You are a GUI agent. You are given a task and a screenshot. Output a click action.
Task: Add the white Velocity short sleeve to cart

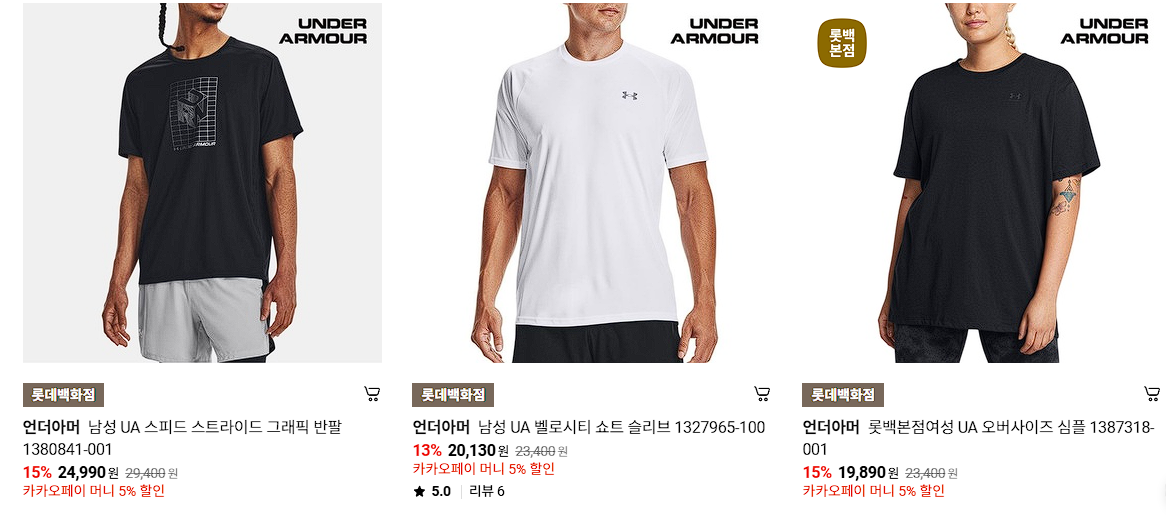click(x=761, y=394)
